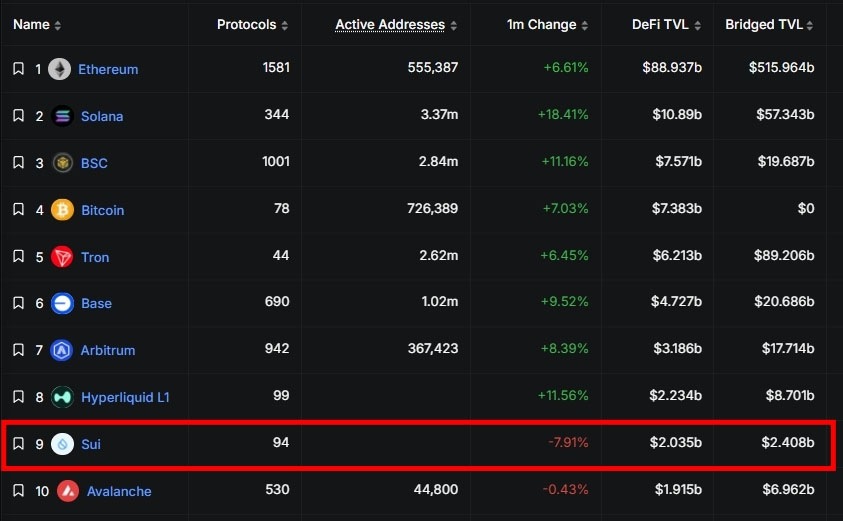
Task: Sort table by Name column
Action: 37,25
